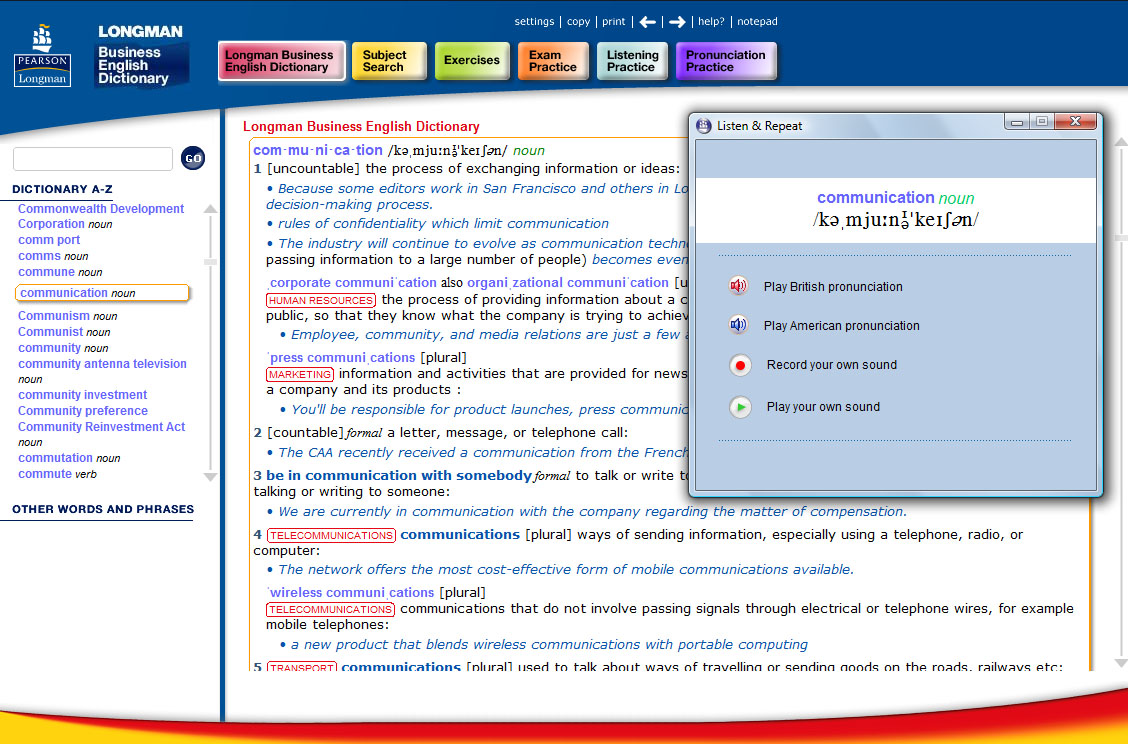Image resolution: width=1128 pixels, height=744 pixels.
Task: Open the Exam Practice tab
Action: click(553, 61)
